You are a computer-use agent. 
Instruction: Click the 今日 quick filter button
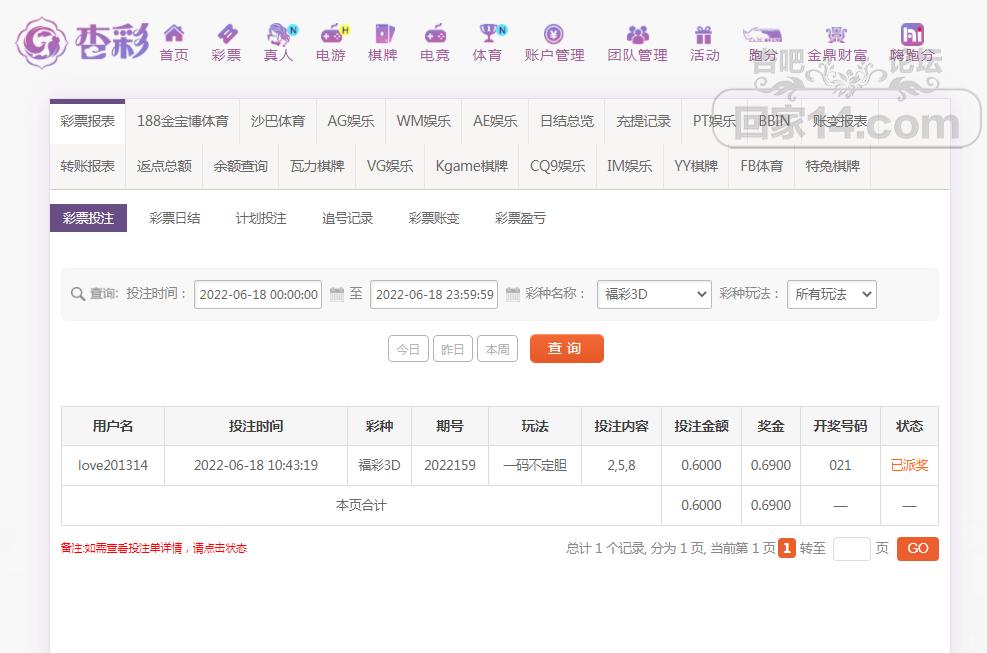click(x=408, y=349)
